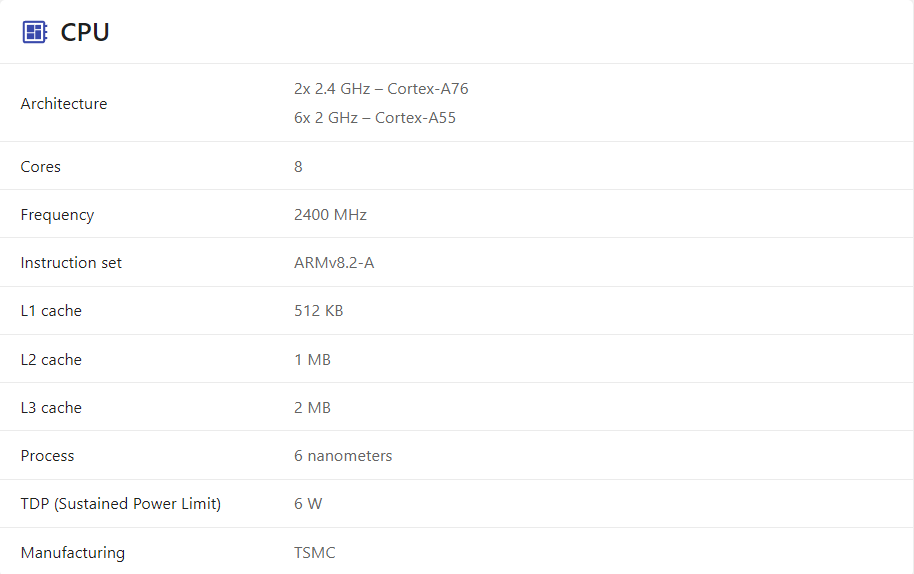Click the Manufacturing row label
The image size is (914, 574).
tap(73, 553)
